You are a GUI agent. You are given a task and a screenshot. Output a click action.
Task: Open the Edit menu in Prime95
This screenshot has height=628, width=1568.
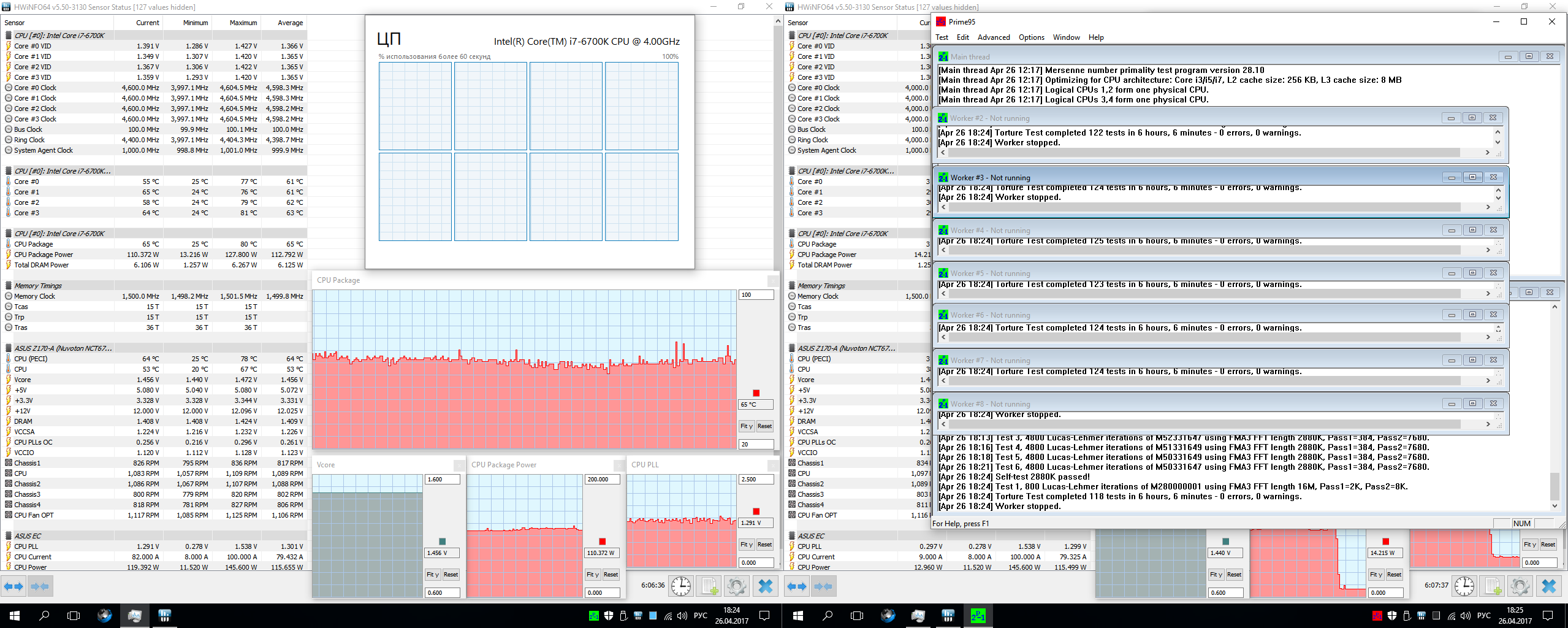coord(963,37)
